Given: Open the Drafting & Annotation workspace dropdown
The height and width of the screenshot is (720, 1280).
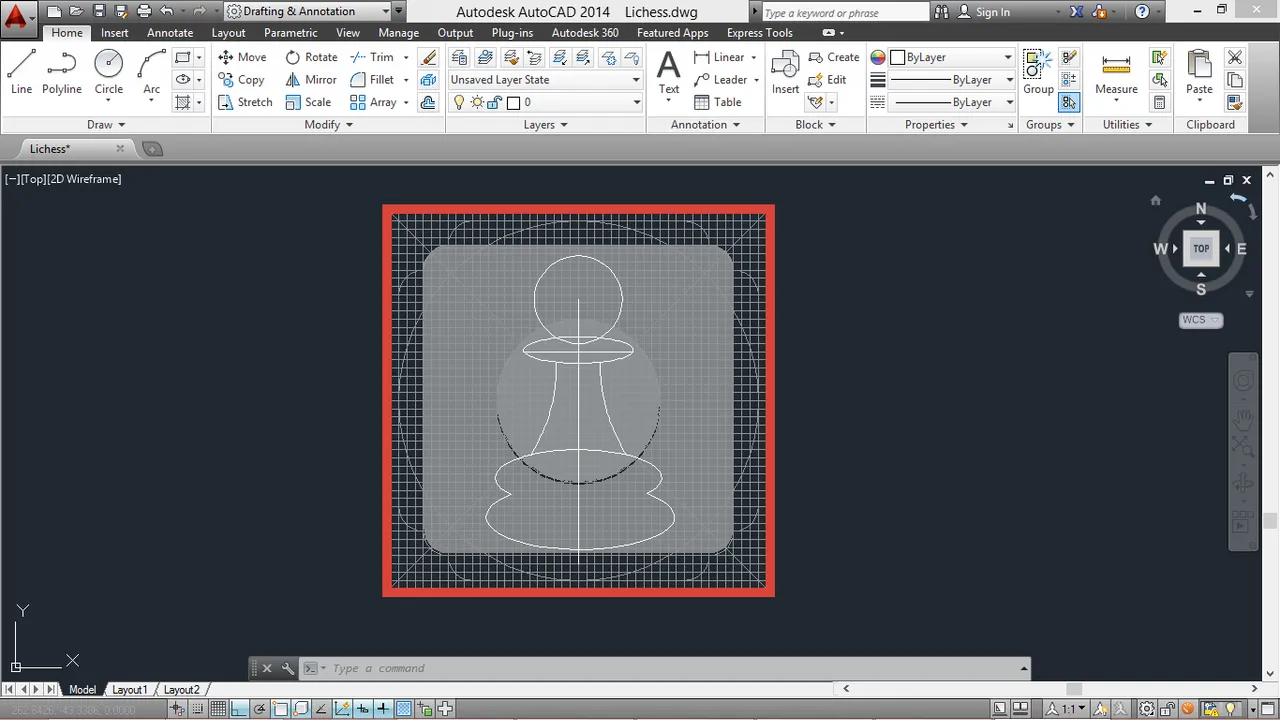Looking at the screenshot, I should click(x=309, y=12).
